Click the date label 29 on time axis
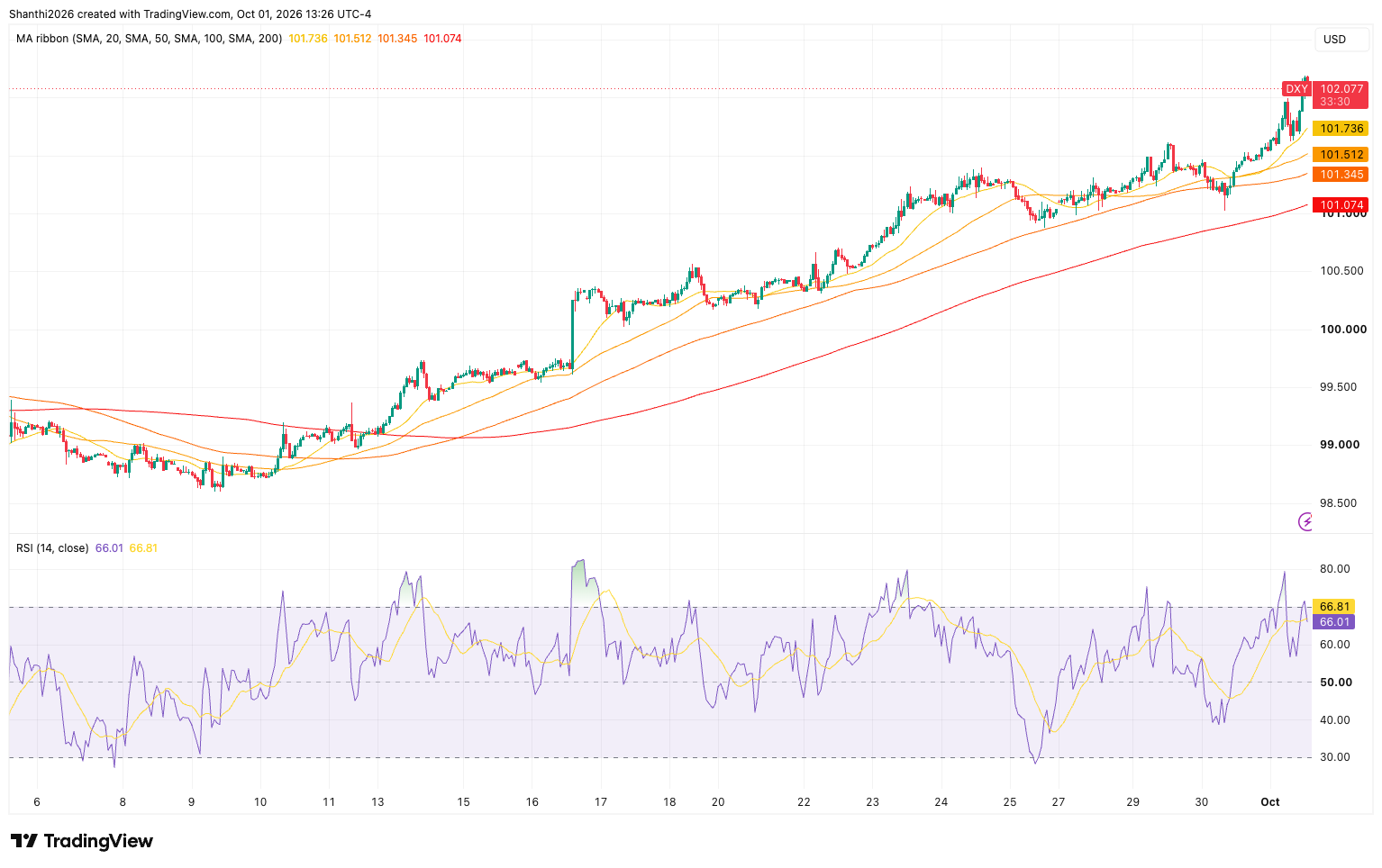 pos(1132,801)
